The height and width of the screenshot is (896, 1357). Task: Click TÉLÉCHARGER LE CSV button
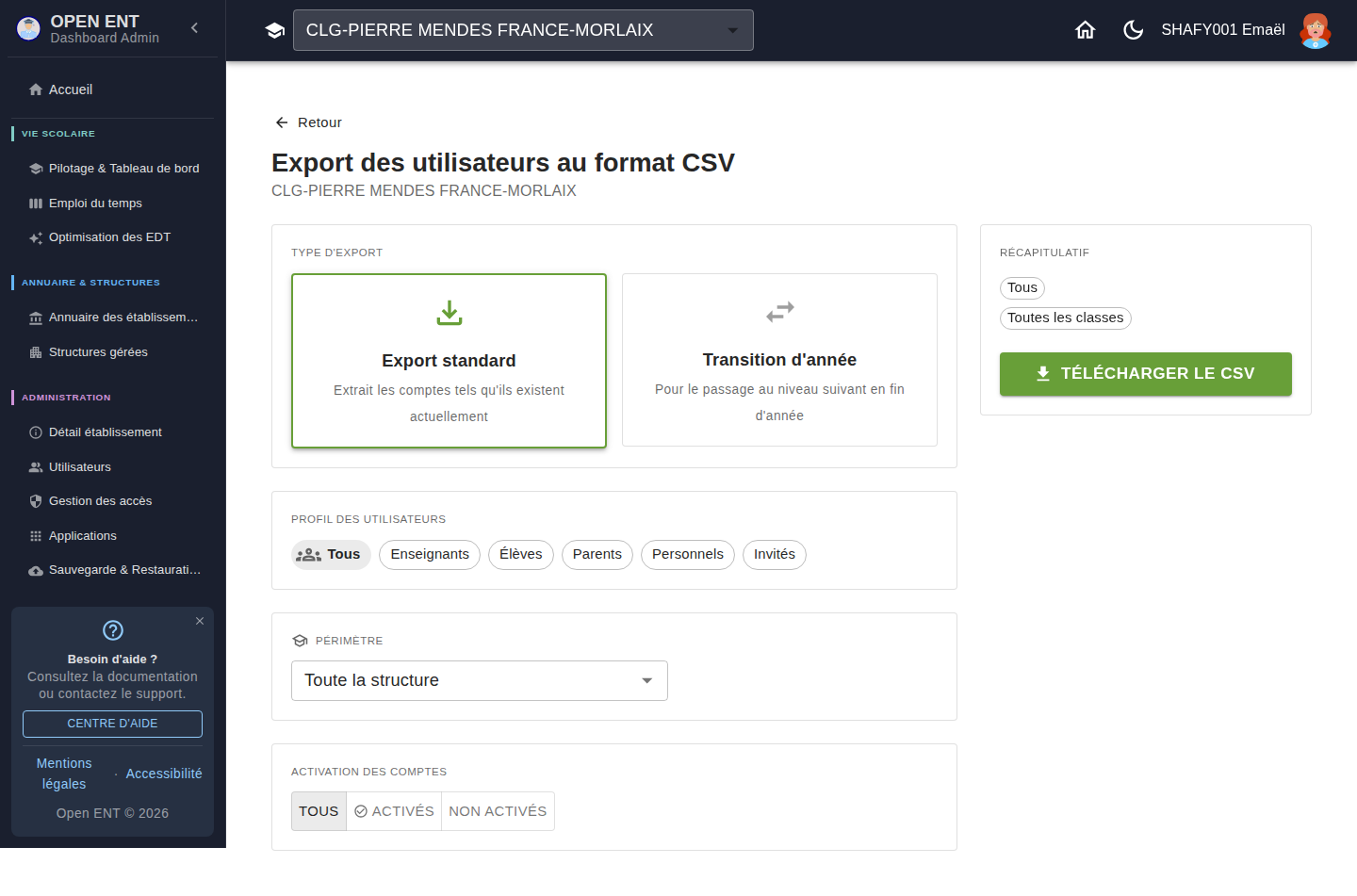(1146, 374)
